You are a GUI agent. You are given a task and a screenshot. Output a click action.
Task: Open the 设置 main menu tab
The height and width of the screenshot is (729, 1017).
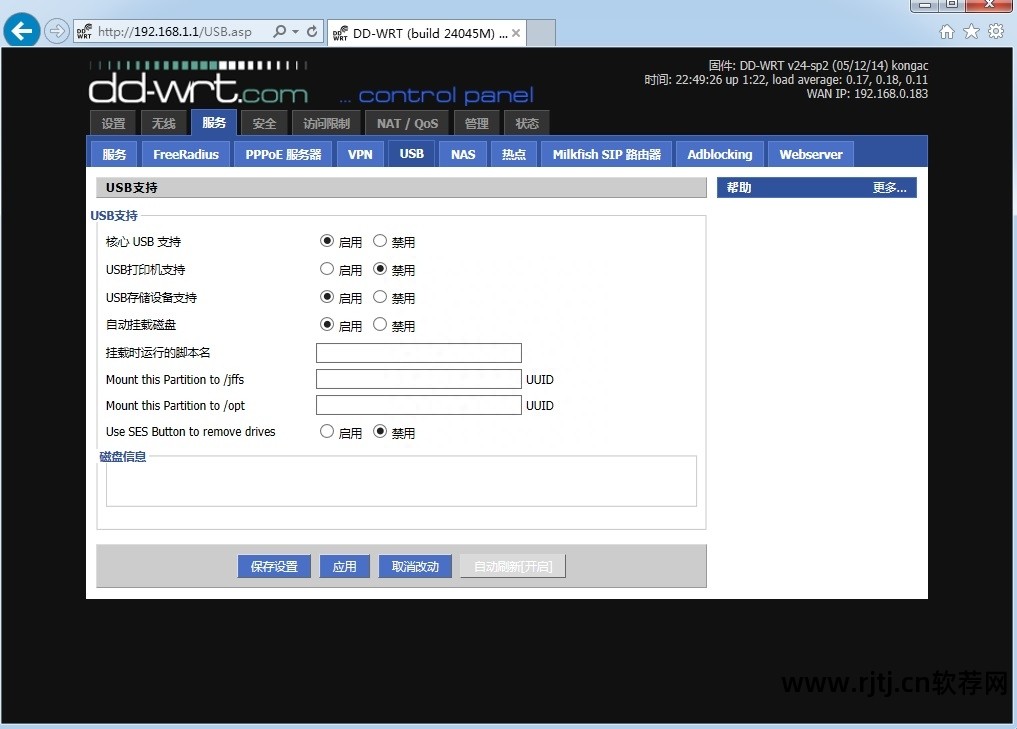point(114,123)
